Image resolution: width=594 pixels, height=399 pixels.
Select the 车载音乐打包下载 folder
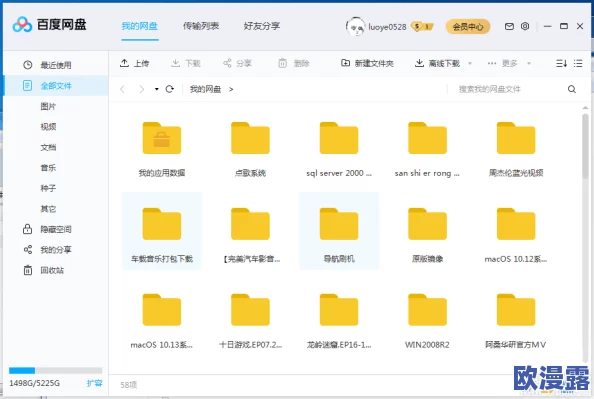tap(162, 231)
